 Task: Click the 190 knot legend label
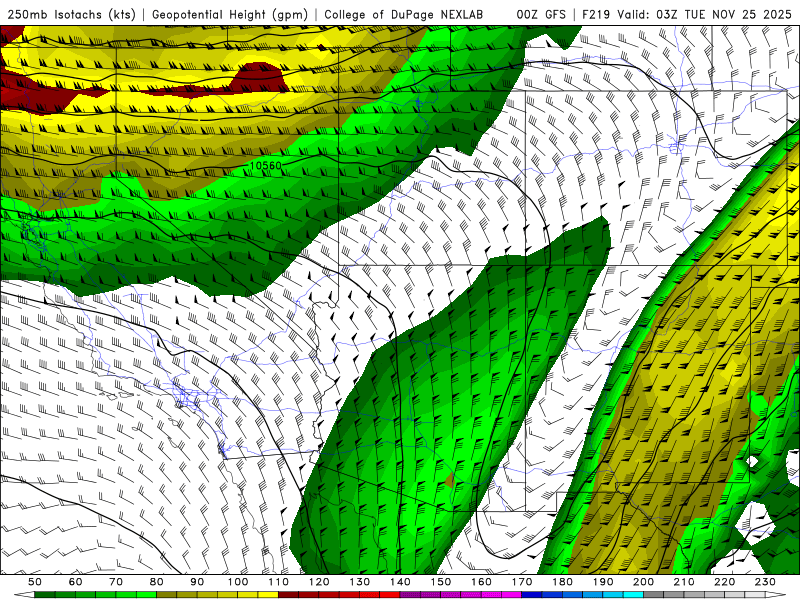pyautogui.click(x=603, y=582)
